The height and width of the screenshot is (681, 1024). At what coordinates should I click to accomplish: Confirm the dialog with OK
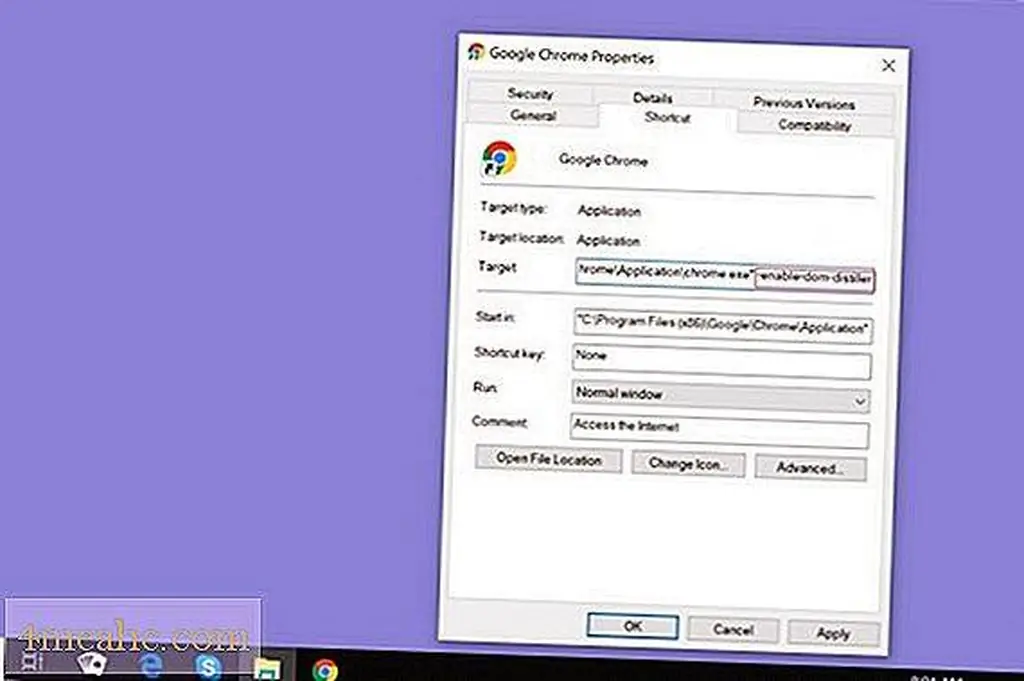pos(632,626)
